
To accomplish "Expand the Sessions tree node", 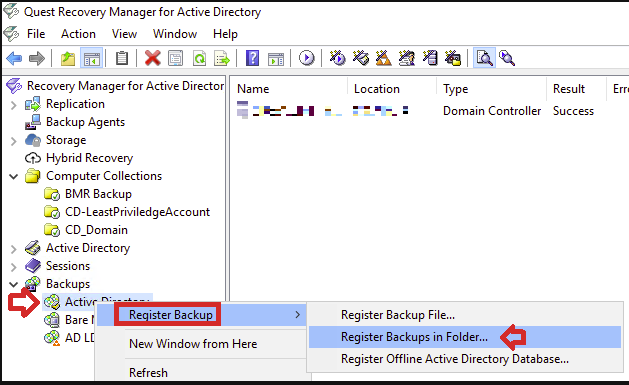I will pyautogui.click(x=14, y=267).
